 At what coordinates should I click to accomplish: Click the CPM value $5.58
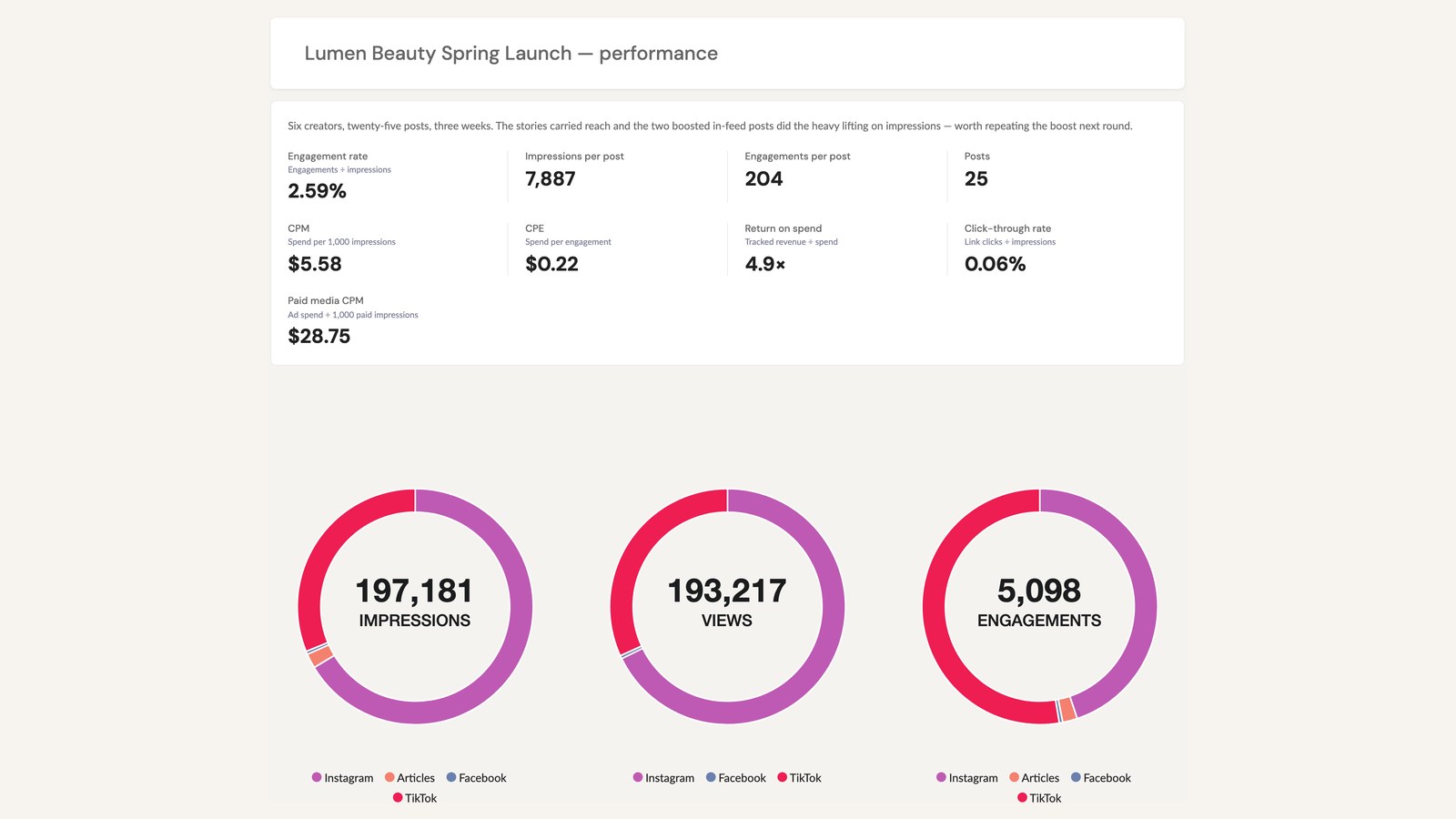(315, 264)
